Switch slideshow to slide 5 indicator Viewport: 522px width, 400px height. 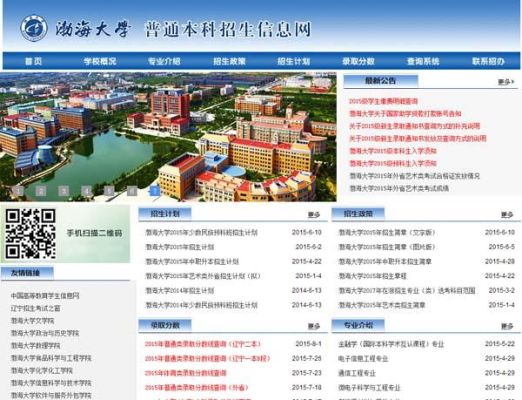tap(109, 191)
